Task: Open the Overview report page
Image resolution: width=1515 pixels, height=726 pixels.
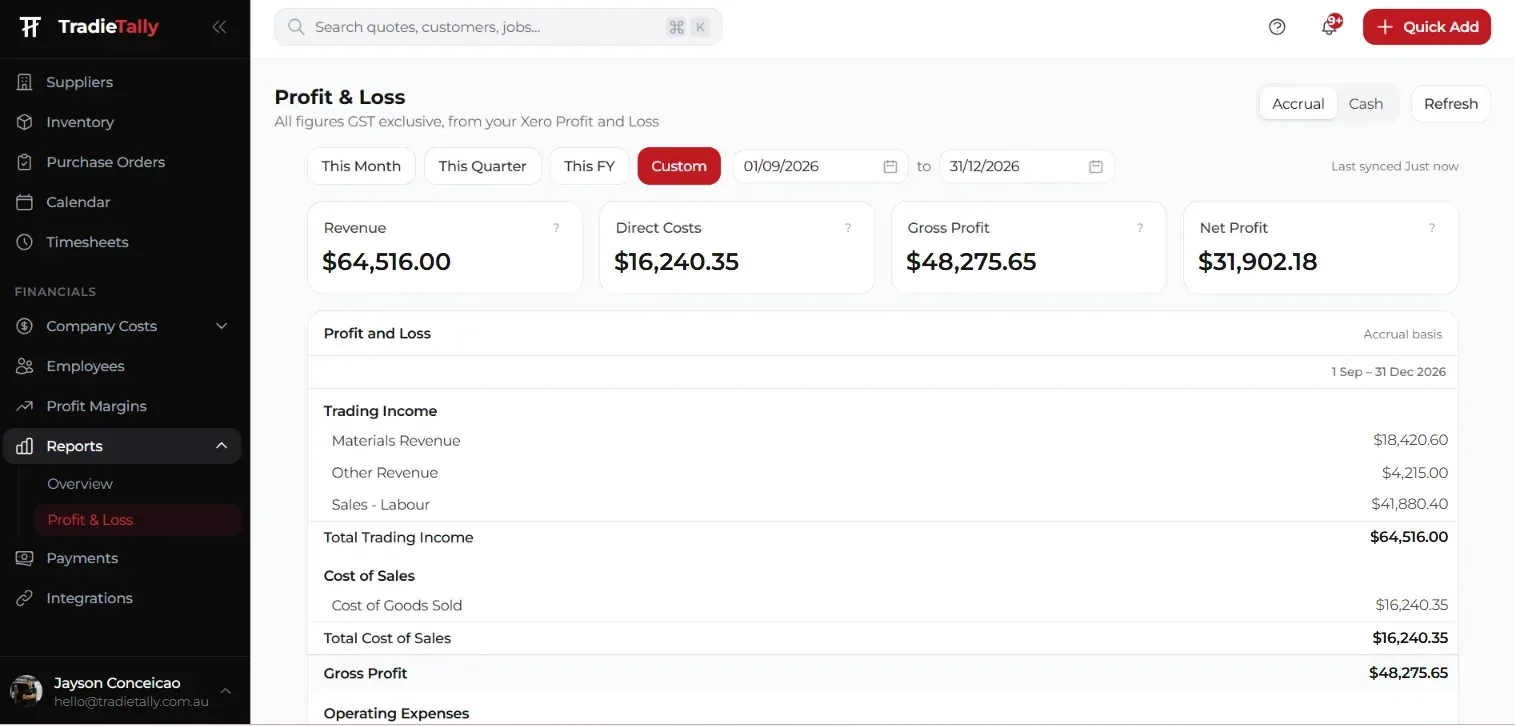Action: click(x=80, y=484)
